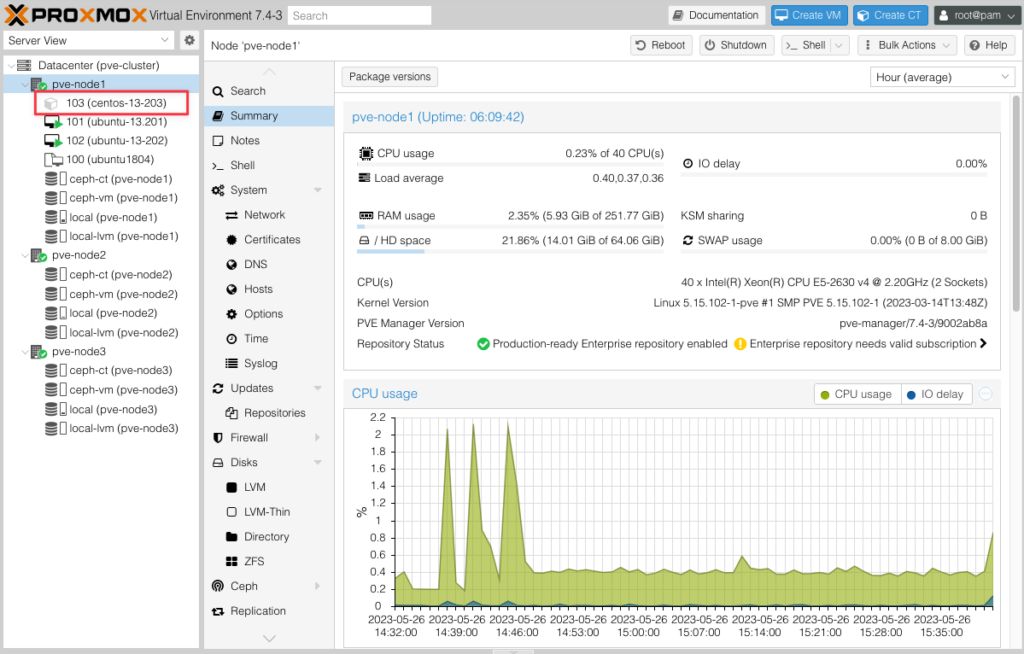1024x654 pixels.
Task: Open local (pve-node1) storage
Action: 113,218
